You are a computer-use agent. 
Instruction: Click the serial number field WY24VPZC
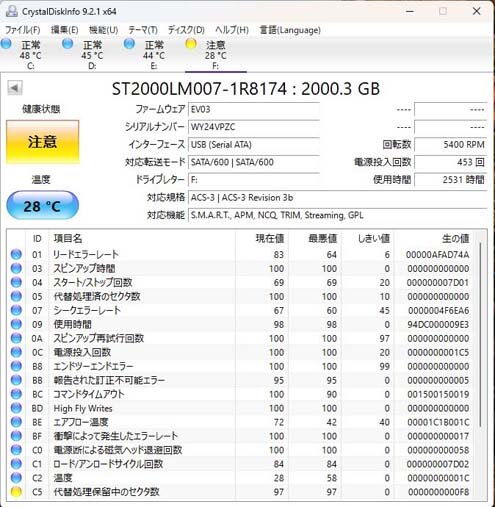click(254, 127)
